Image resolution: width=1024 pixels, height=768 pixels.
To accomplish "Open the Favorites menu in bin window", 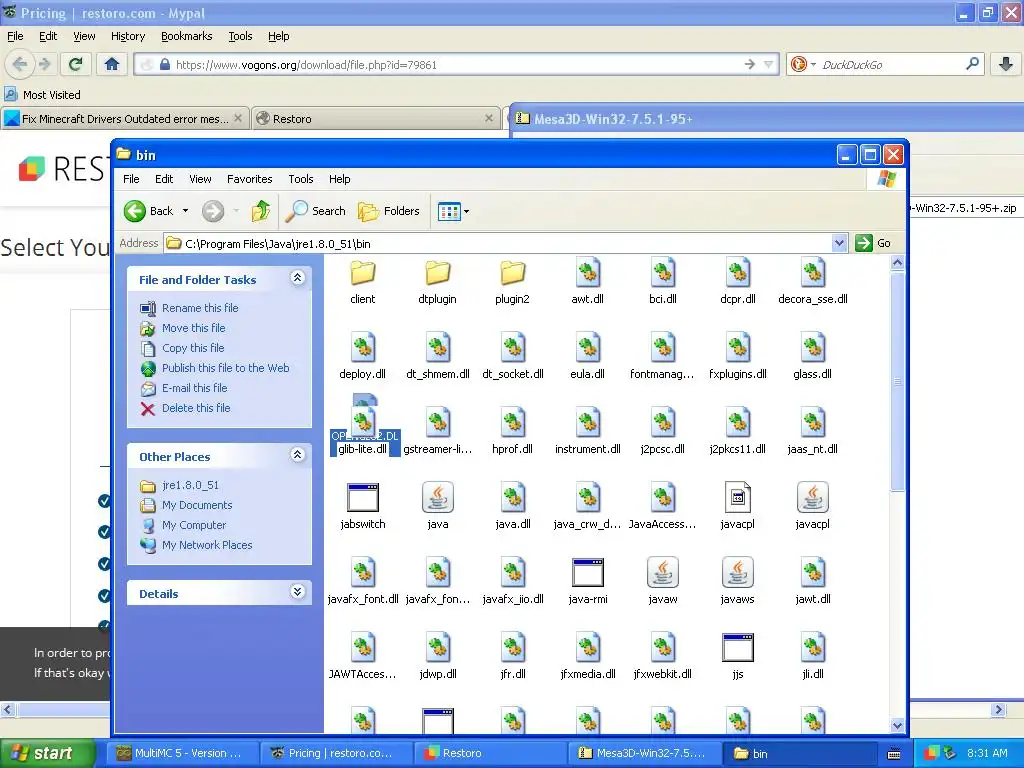I will [249, 179].
